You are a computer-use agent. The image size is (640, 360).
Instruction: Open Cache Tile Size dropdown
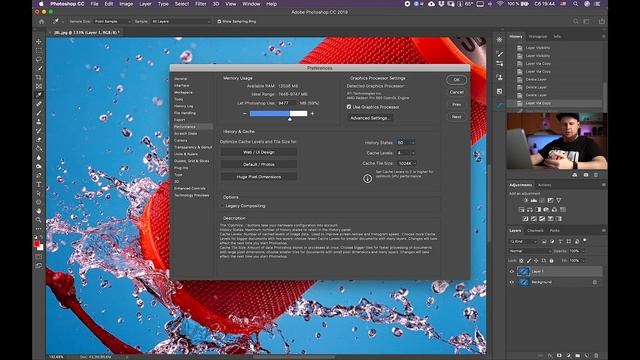click(x=407, y=163)
